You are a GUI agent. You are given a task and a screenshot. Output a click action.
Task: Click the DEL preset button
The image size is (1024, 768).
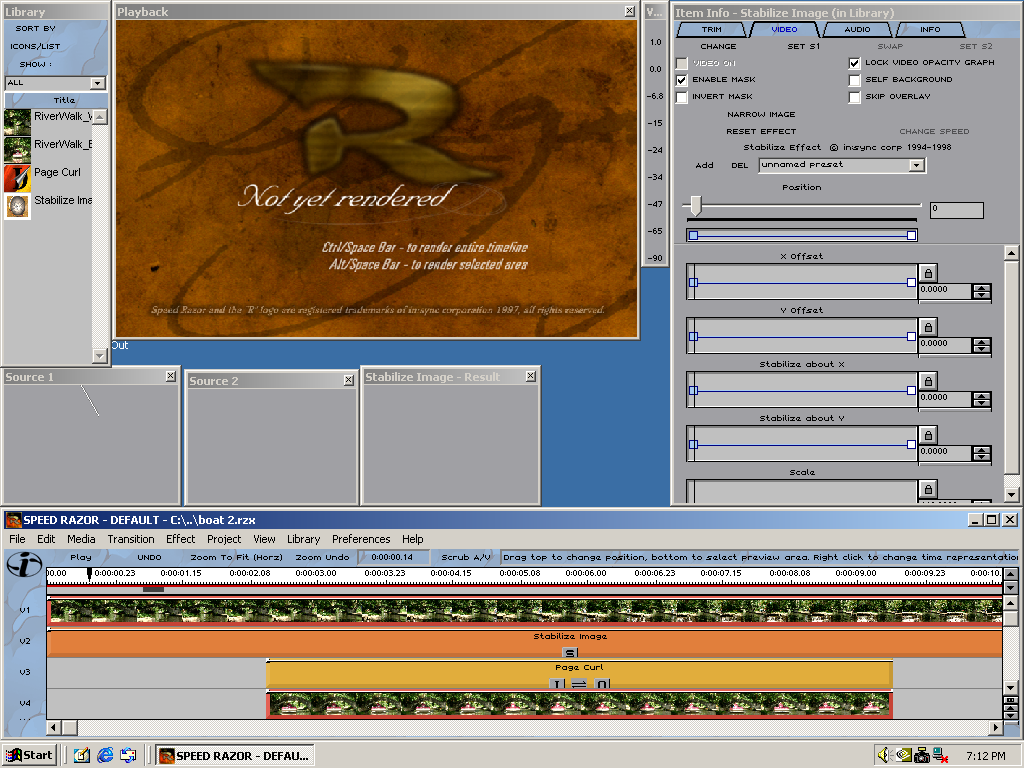pyautogui.click(x=739, y=165)
